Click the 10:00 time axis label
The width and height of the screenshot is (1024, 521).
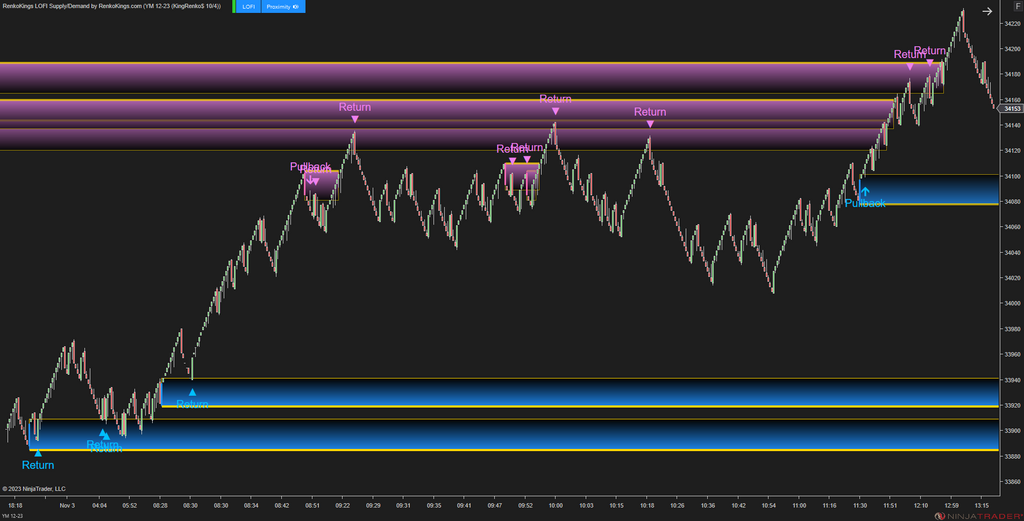pos(556,505)
